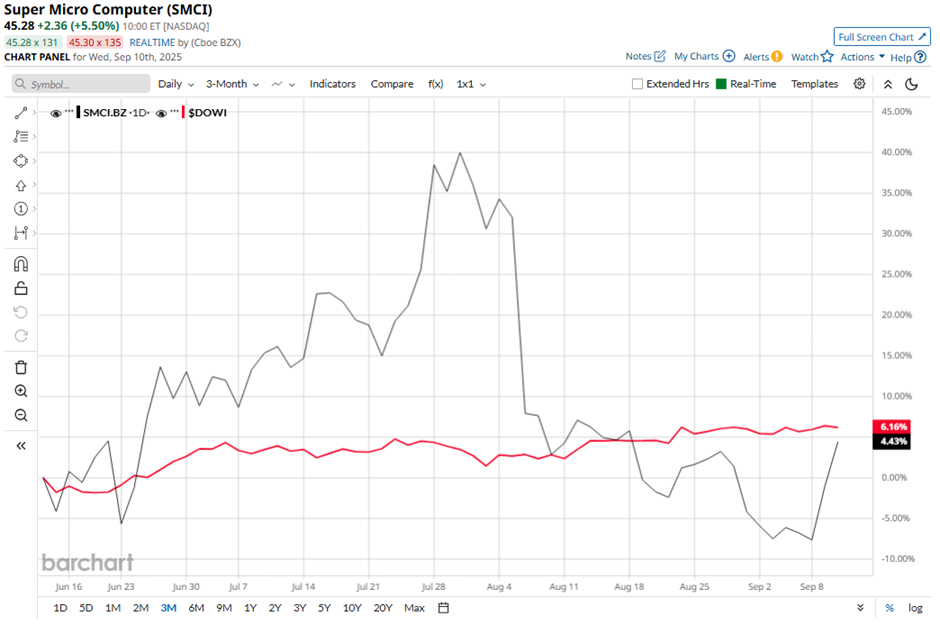This screenshot has height=625, width=940.
Task: Open the chart type dropdown
Action: 283,84
